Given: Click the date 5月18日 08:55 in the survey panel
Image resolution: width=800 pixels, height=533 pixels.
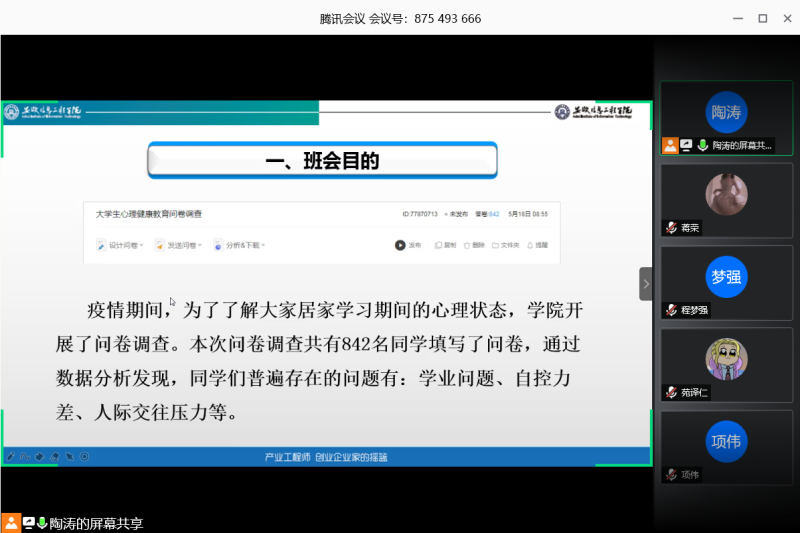Looking at the screenshot, I should point(528,214).
